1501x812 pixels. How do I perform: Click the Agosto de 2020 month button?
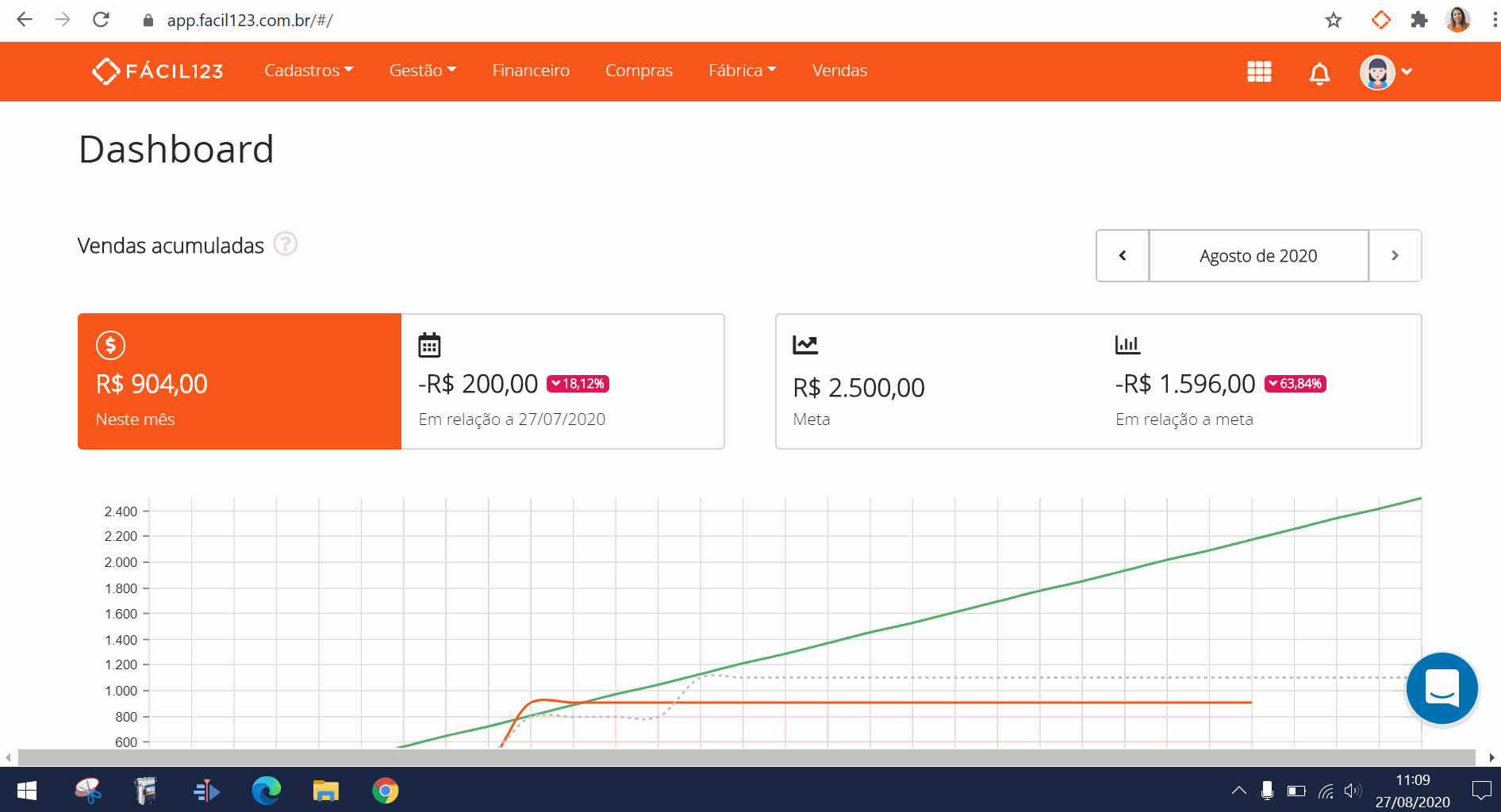pos(1259,255)
